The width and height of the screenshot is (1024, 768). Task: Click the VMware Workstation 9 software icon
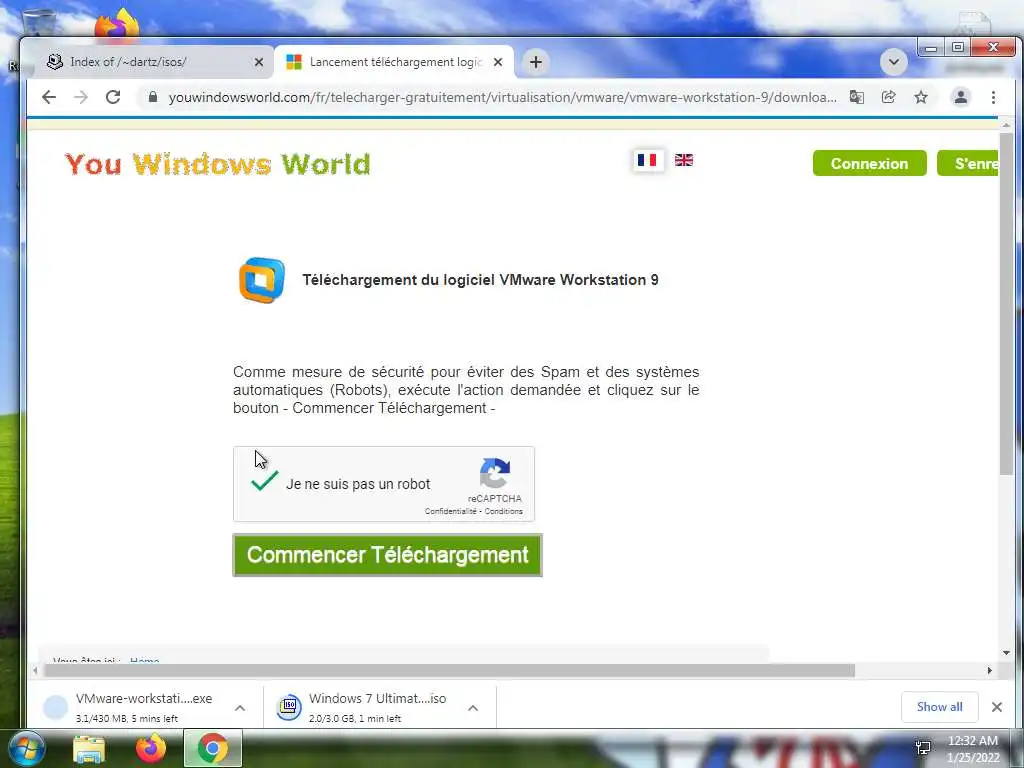click(261, 280)
